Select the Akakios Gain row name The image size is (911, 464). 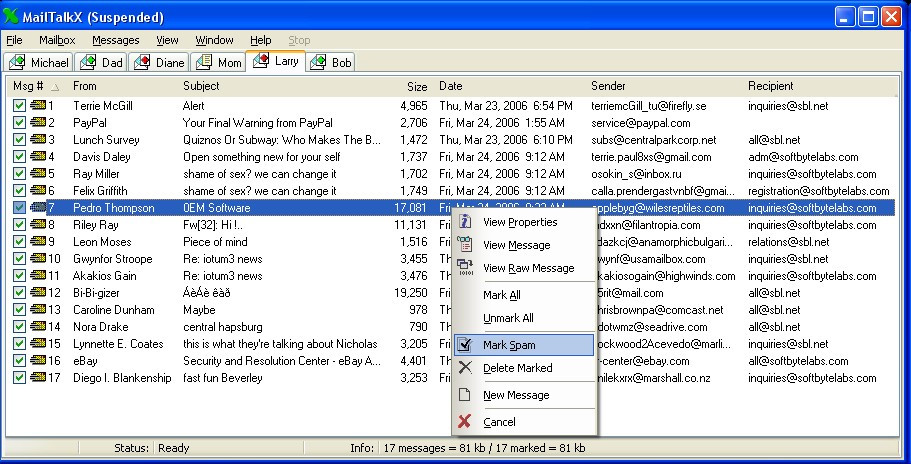(105, 276)
